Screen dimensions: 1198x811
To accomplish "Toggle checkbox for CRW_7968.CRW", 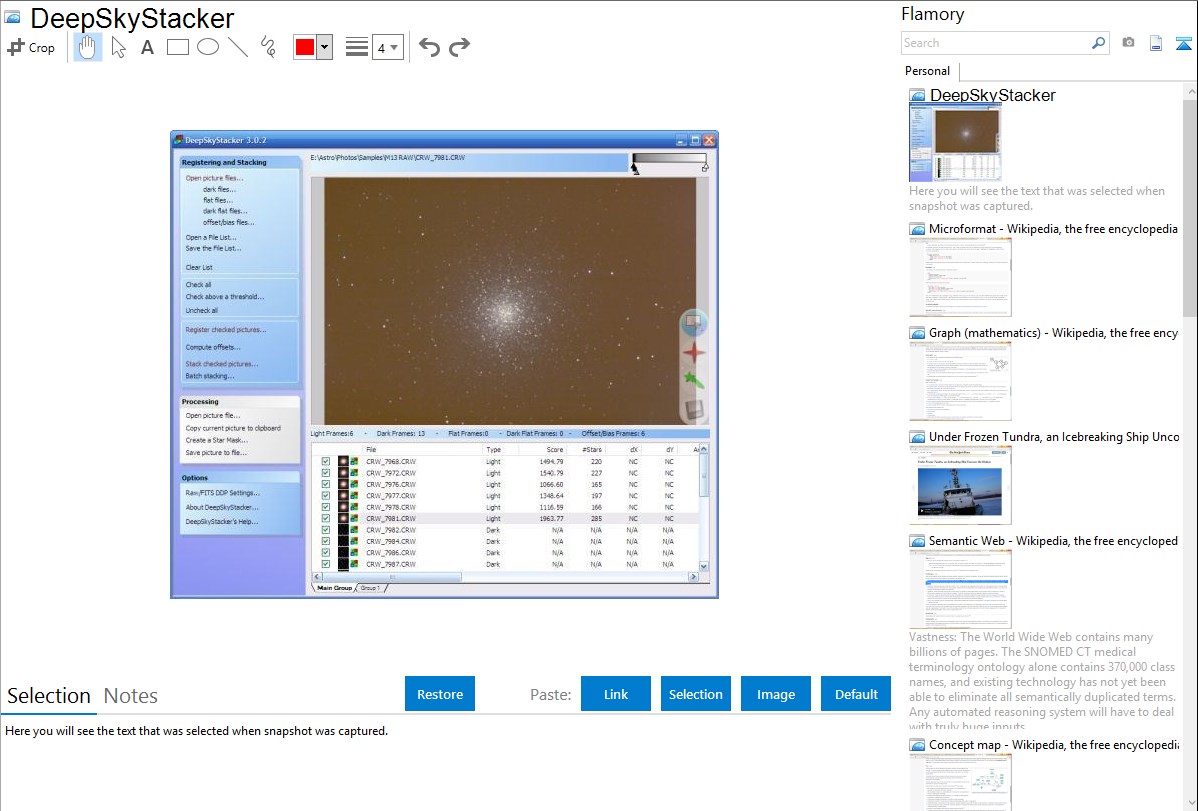I will coord(326,462).
